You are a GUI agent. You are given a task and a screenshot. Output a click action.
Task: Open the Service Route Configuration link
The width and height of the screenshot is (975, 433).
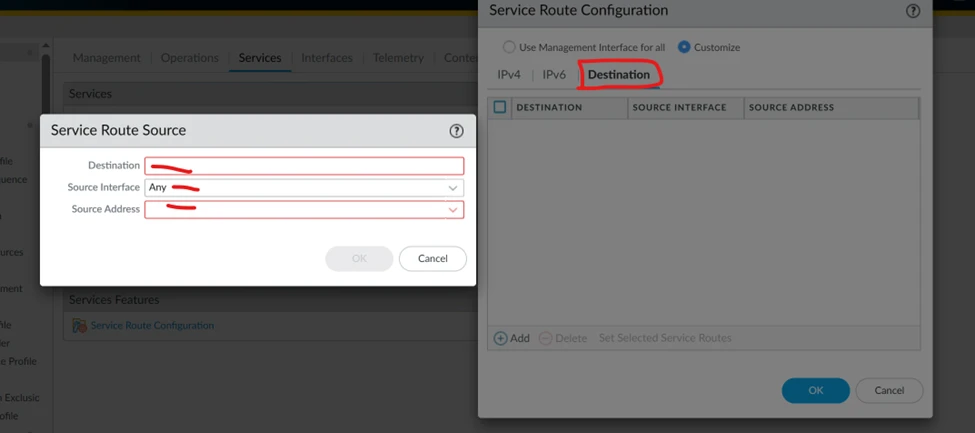152,325
